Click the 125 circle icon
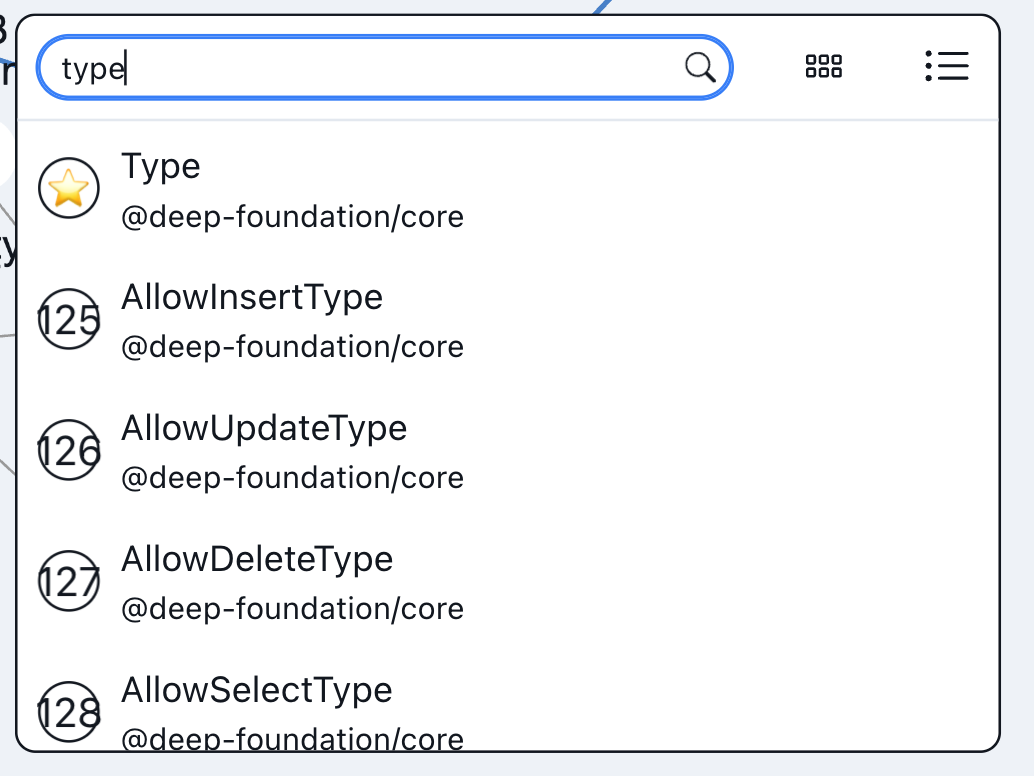1034x776 pixels. (x=69, y=319)
